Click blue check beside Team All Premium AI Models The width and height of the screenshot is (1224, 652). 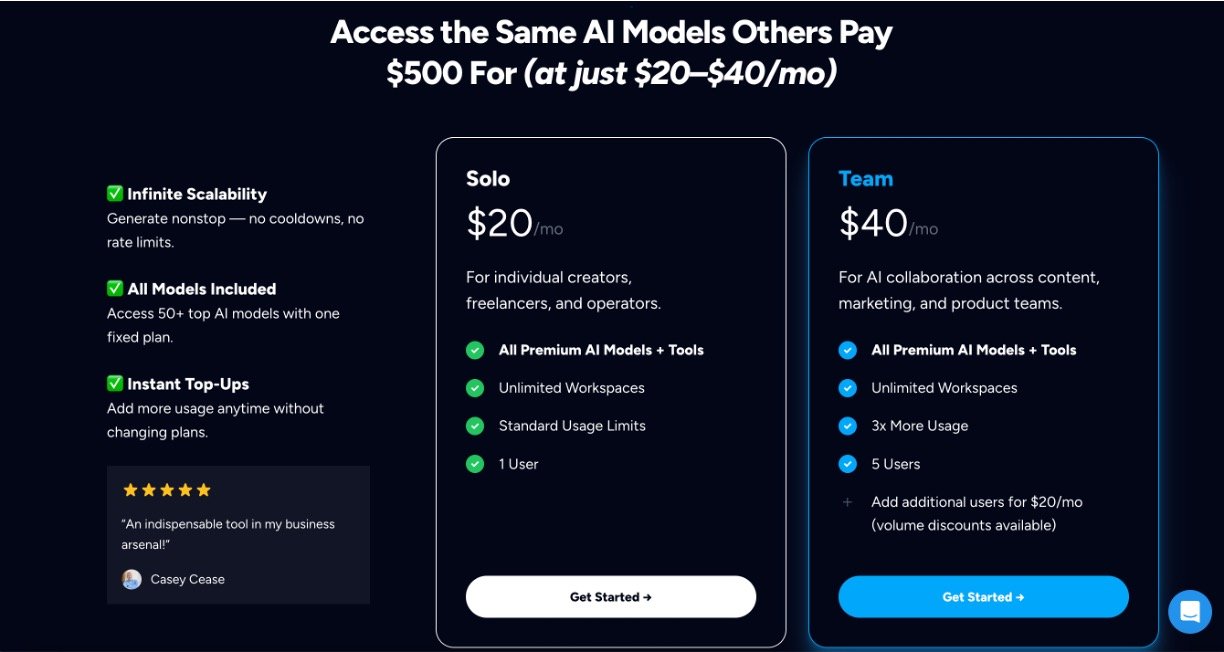coord(848,350)
